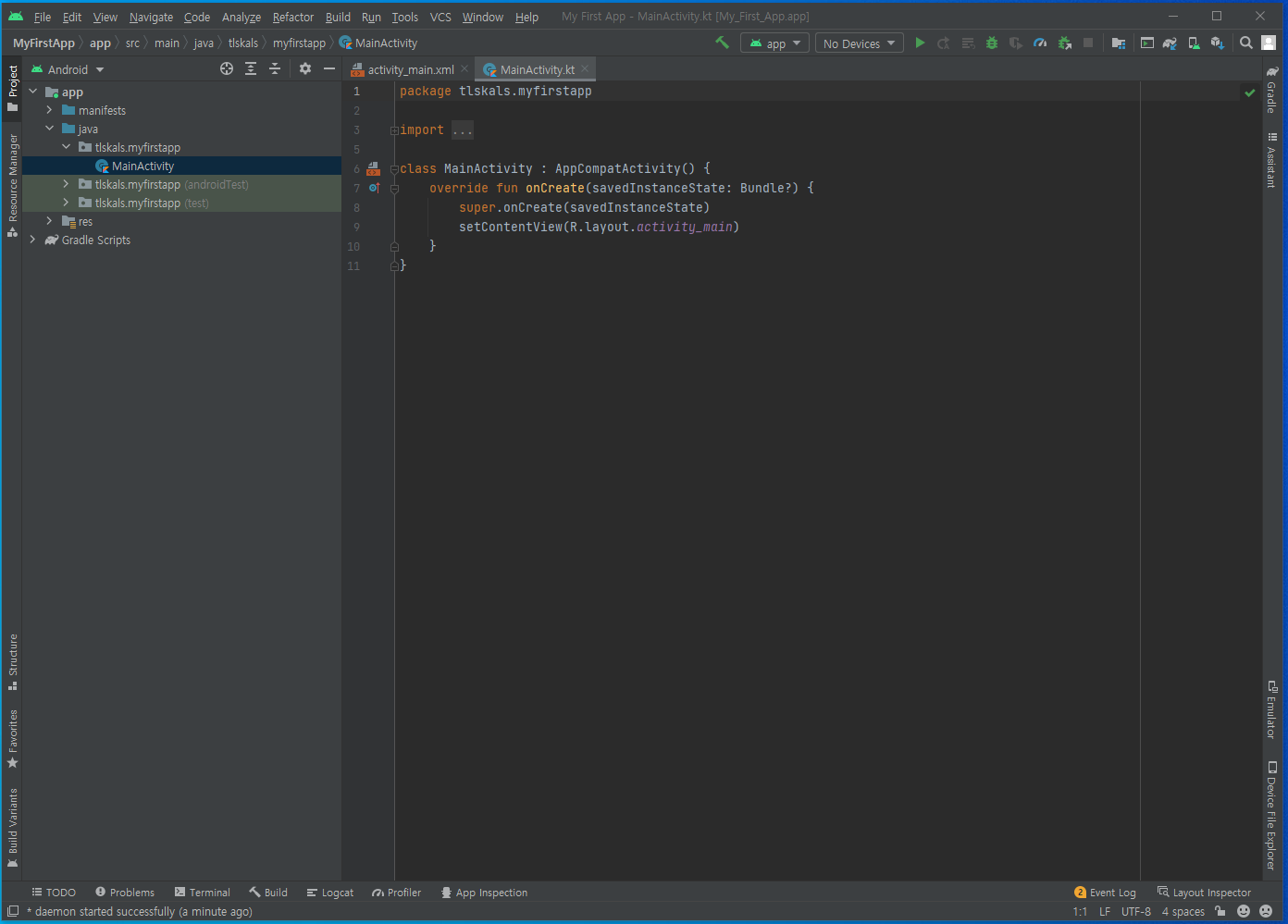Click UTF-8 encoding in status bar
This screenshot has height=924, width=1288.
pos(1136,911)
